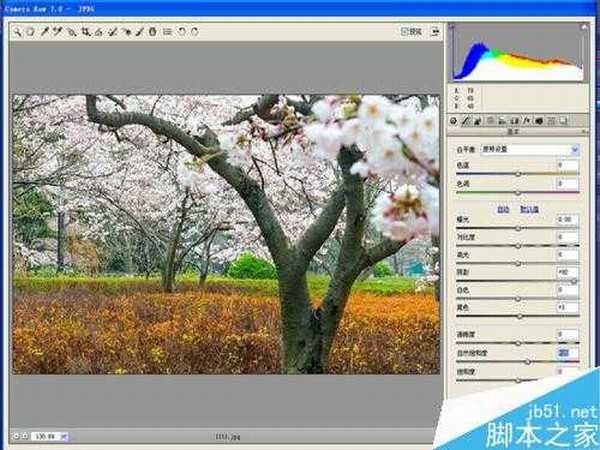This screenshot has height=450, width=600.
Task: Rotate image clockwise
Action: [x=194, y=31]
